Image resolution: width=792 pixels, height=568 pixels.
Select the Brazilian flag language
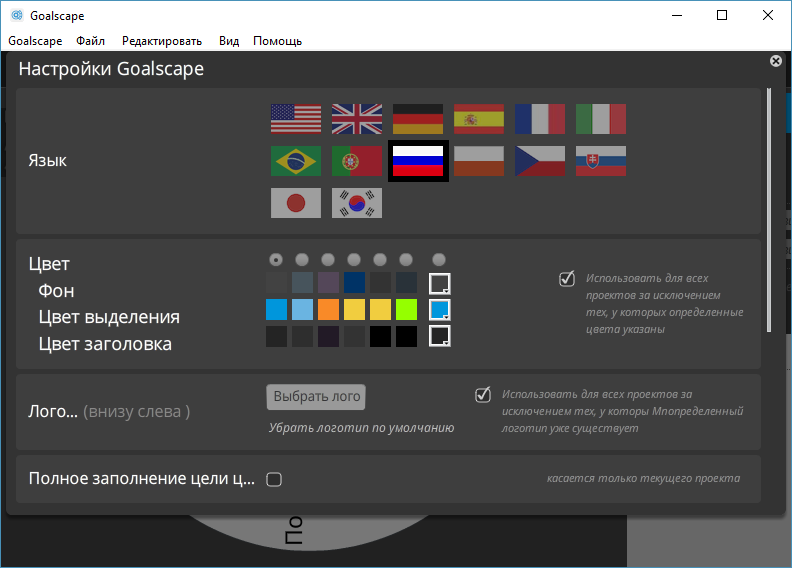click(295, 161)
